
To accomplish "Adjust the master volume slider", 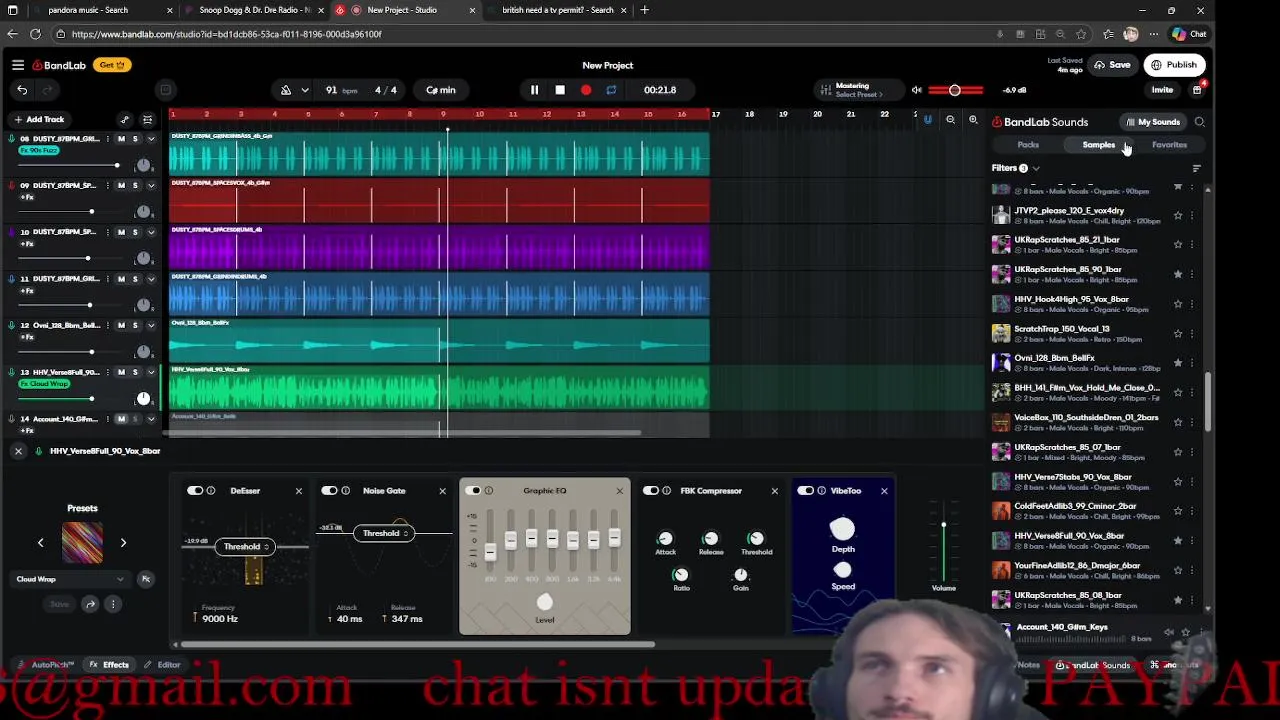I will [x=955, y=90].
